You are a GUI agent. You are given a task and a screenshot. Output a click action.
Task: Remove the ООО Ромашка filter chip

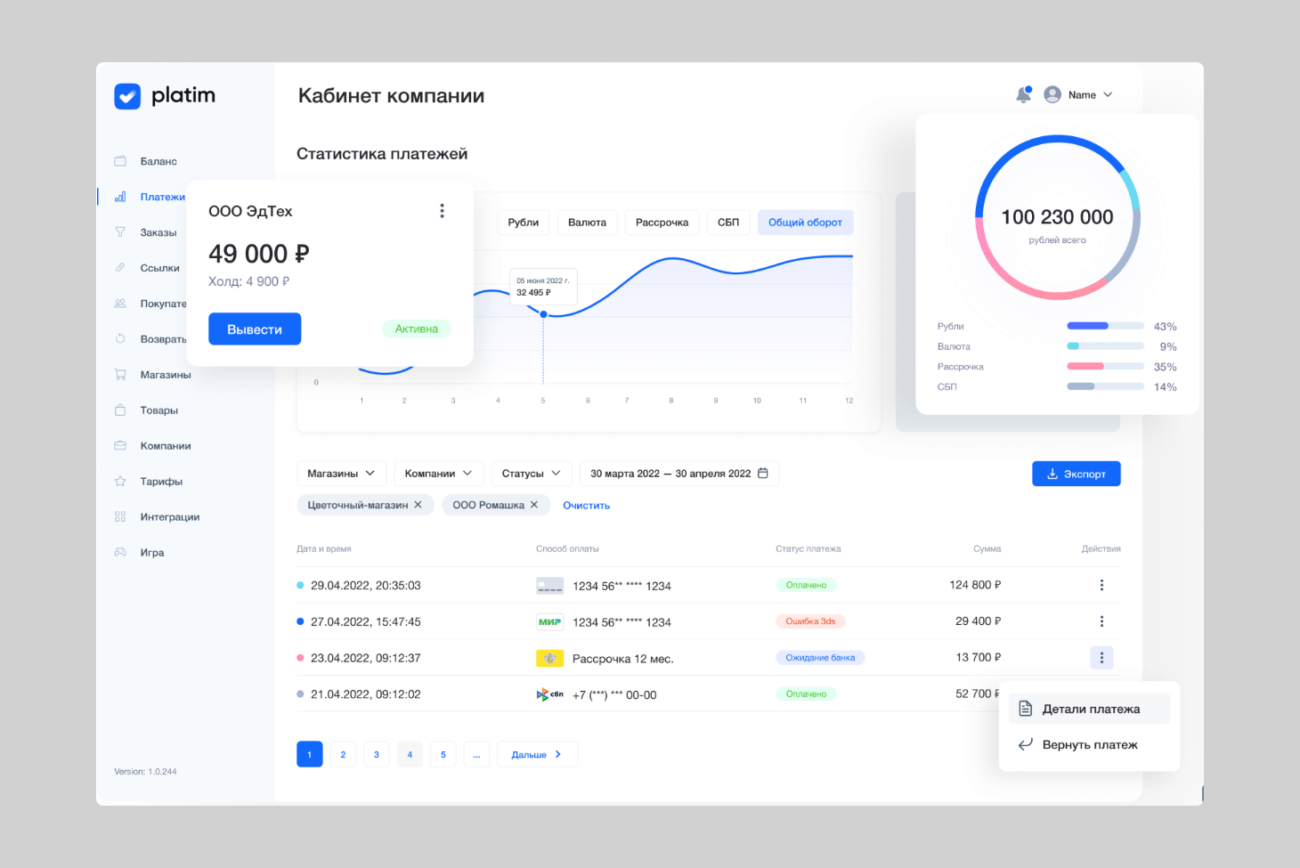pyautogui.click(x=534, y=505)
